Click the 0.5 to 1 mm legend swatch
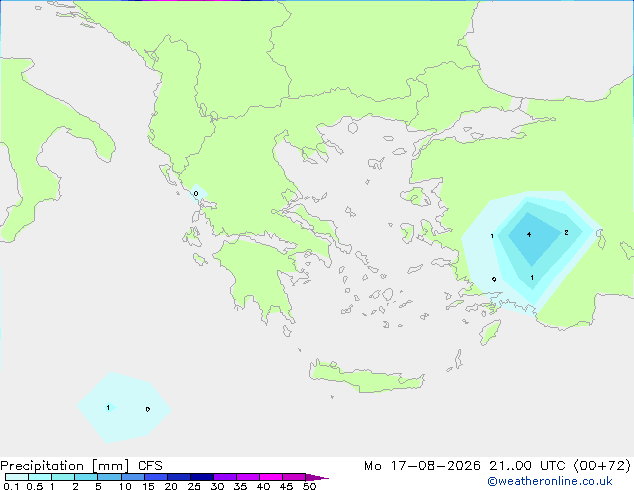This screenshot has height=490, width=634. (40, 477)
